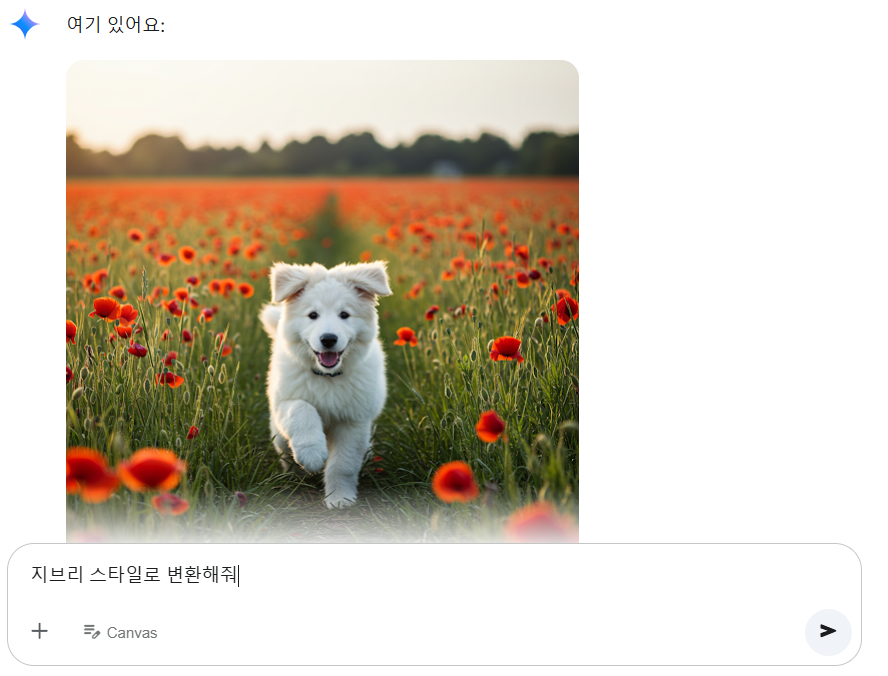The height and width of the screenshot is (676, 888).
Task: Open the Canvas tool
Action: 119,631
